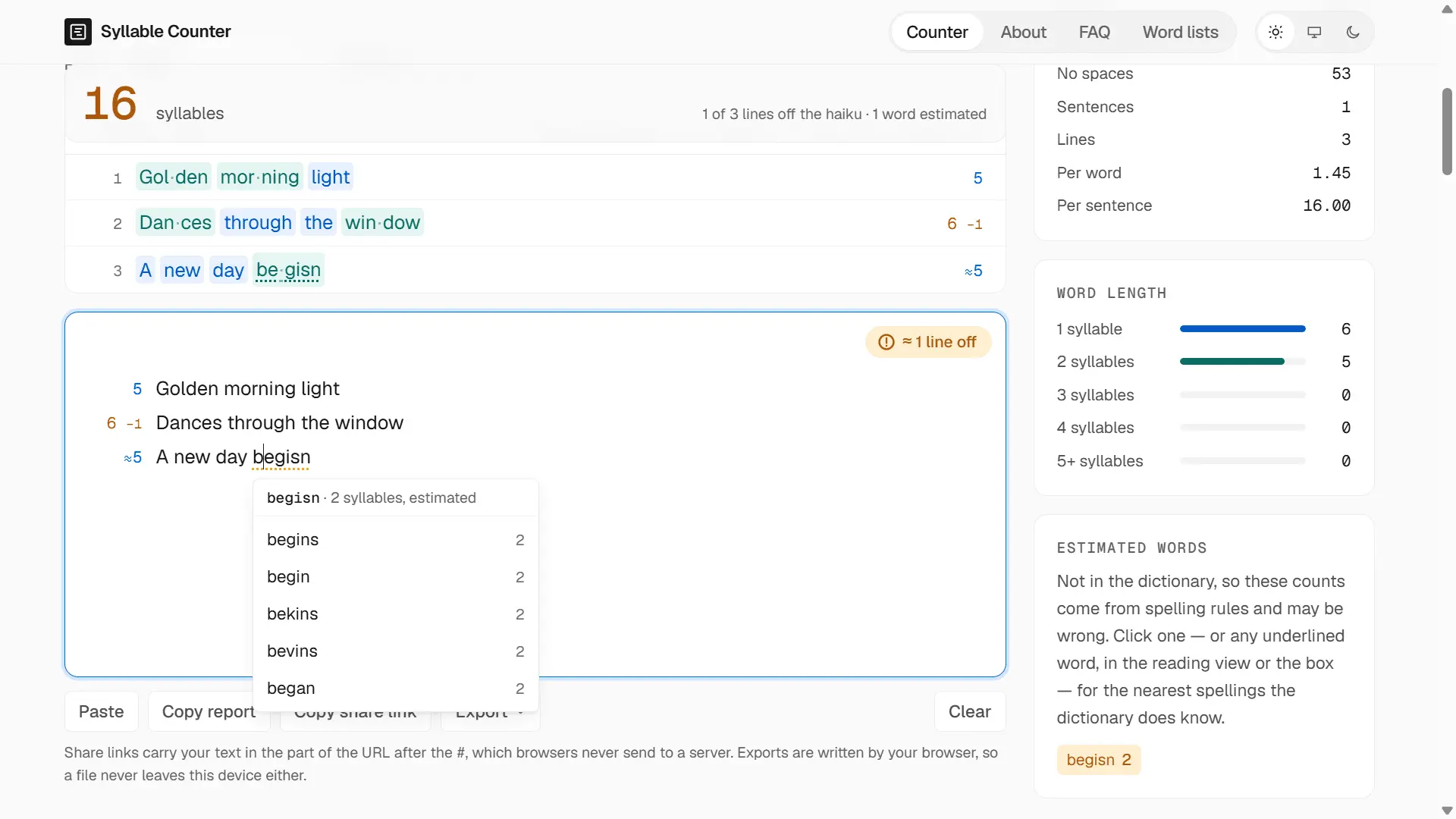Pick 'bevins' from the suggestion list

click(x=395, y=651)
